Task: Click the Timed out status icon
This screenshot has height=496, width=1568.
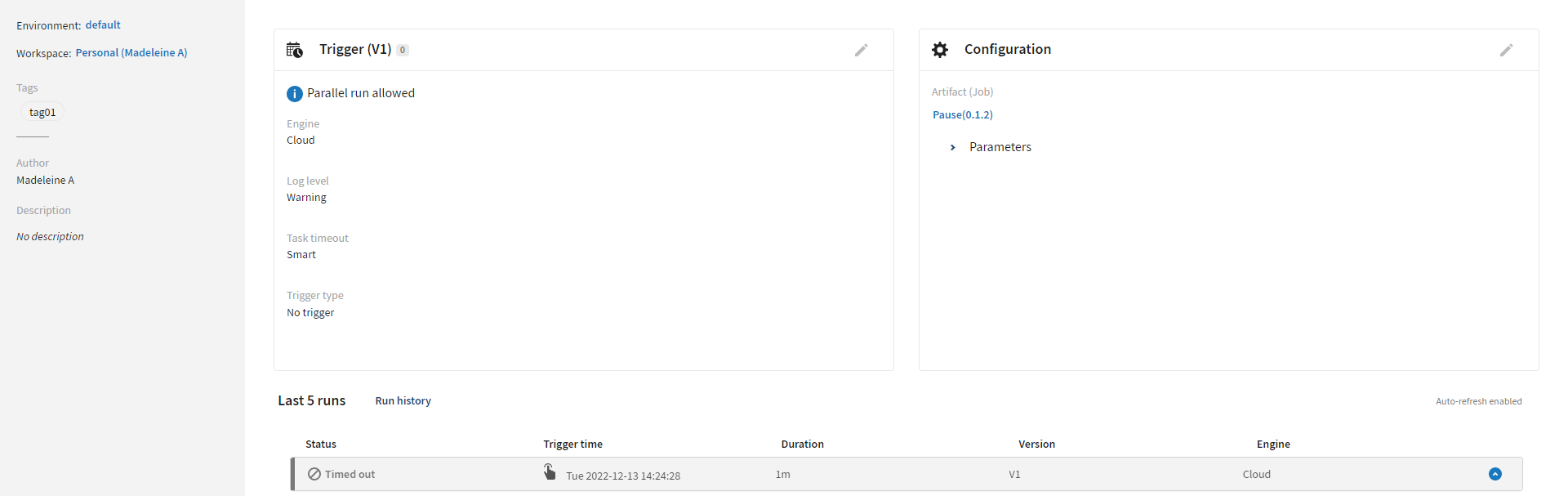Action: tap(314, 474)
